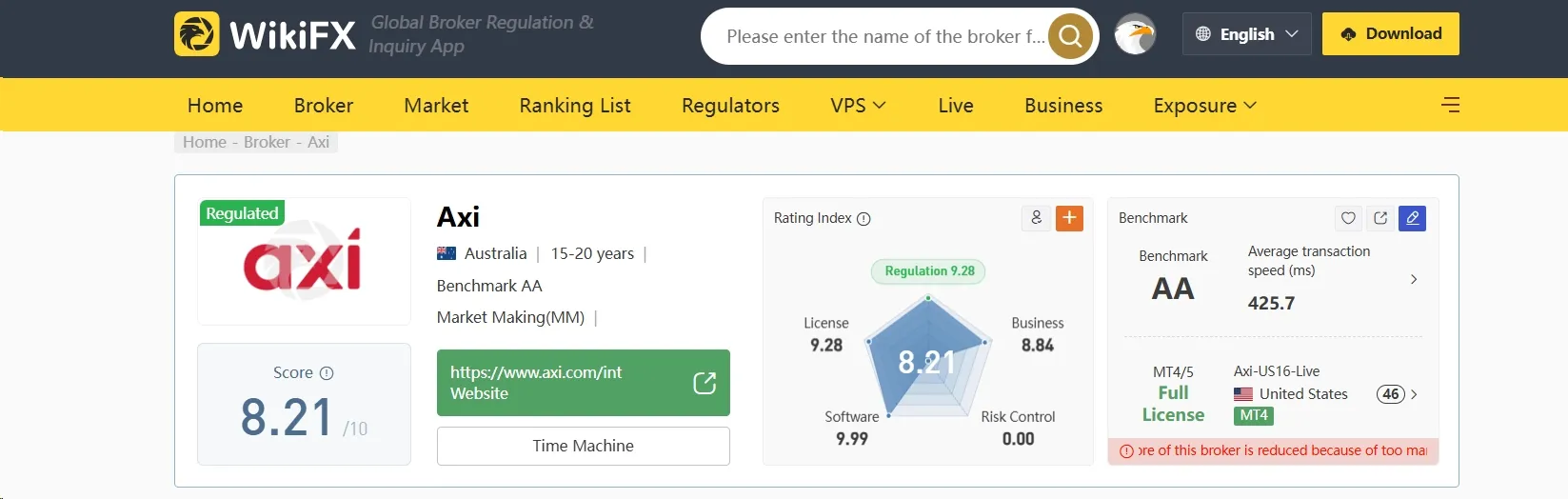Go to the Home menu
Viewport: 1568px width, 499px height.
coord(215,106)
